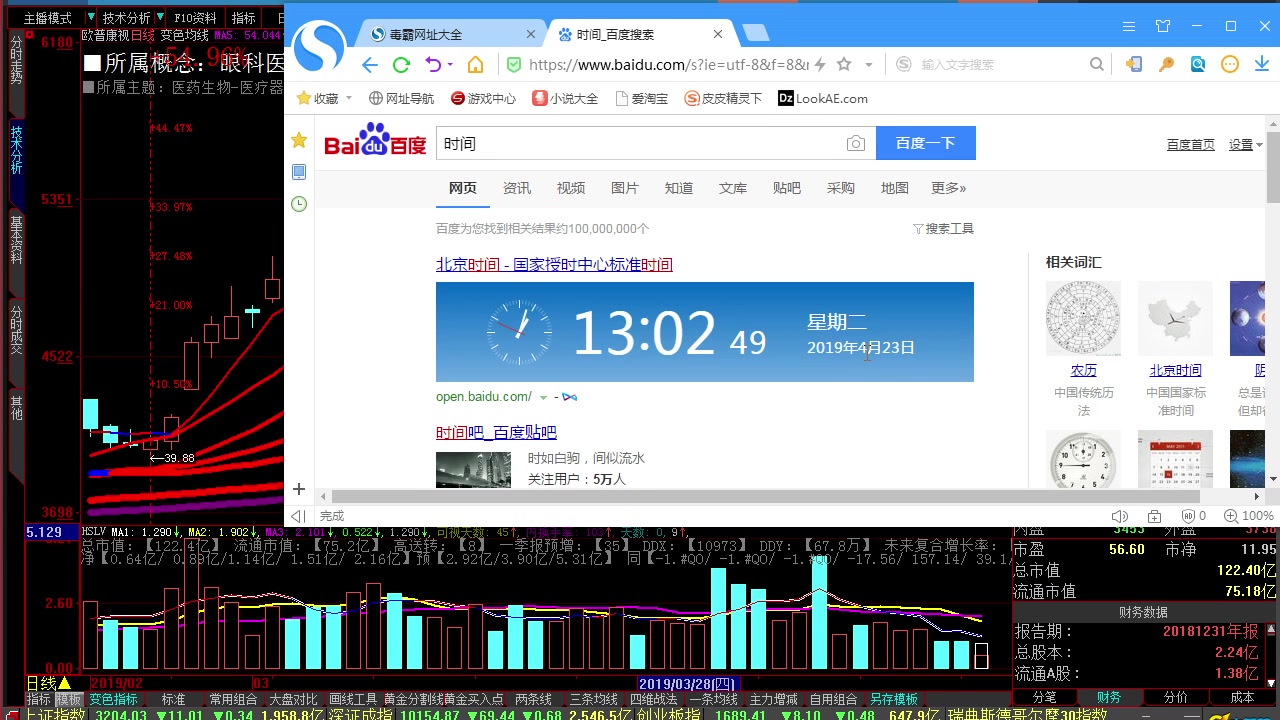
Task: Open the 主播模式 menu in the stock app
Action: pyautogui.click(x=47, y=18)
